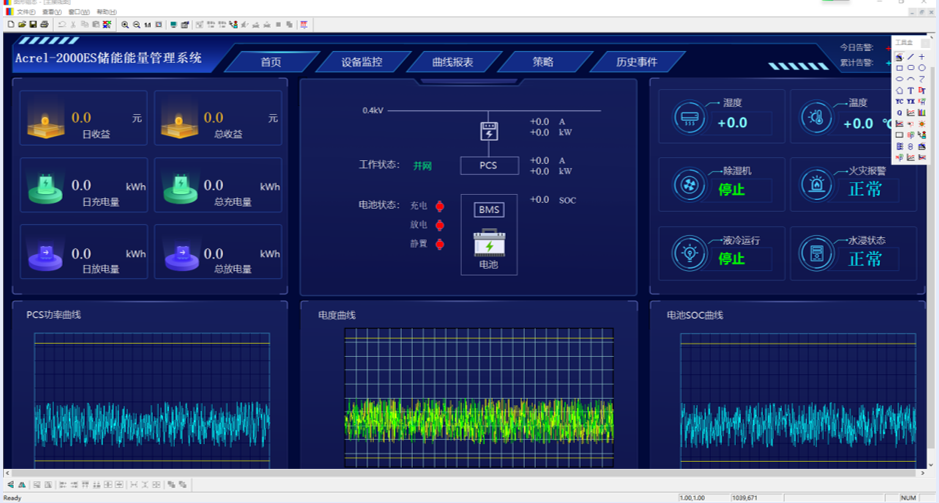Click the Undo arrow in the toolbar
Image resolution: width=939 pixels, height=503 pixels.
[62, 25]
